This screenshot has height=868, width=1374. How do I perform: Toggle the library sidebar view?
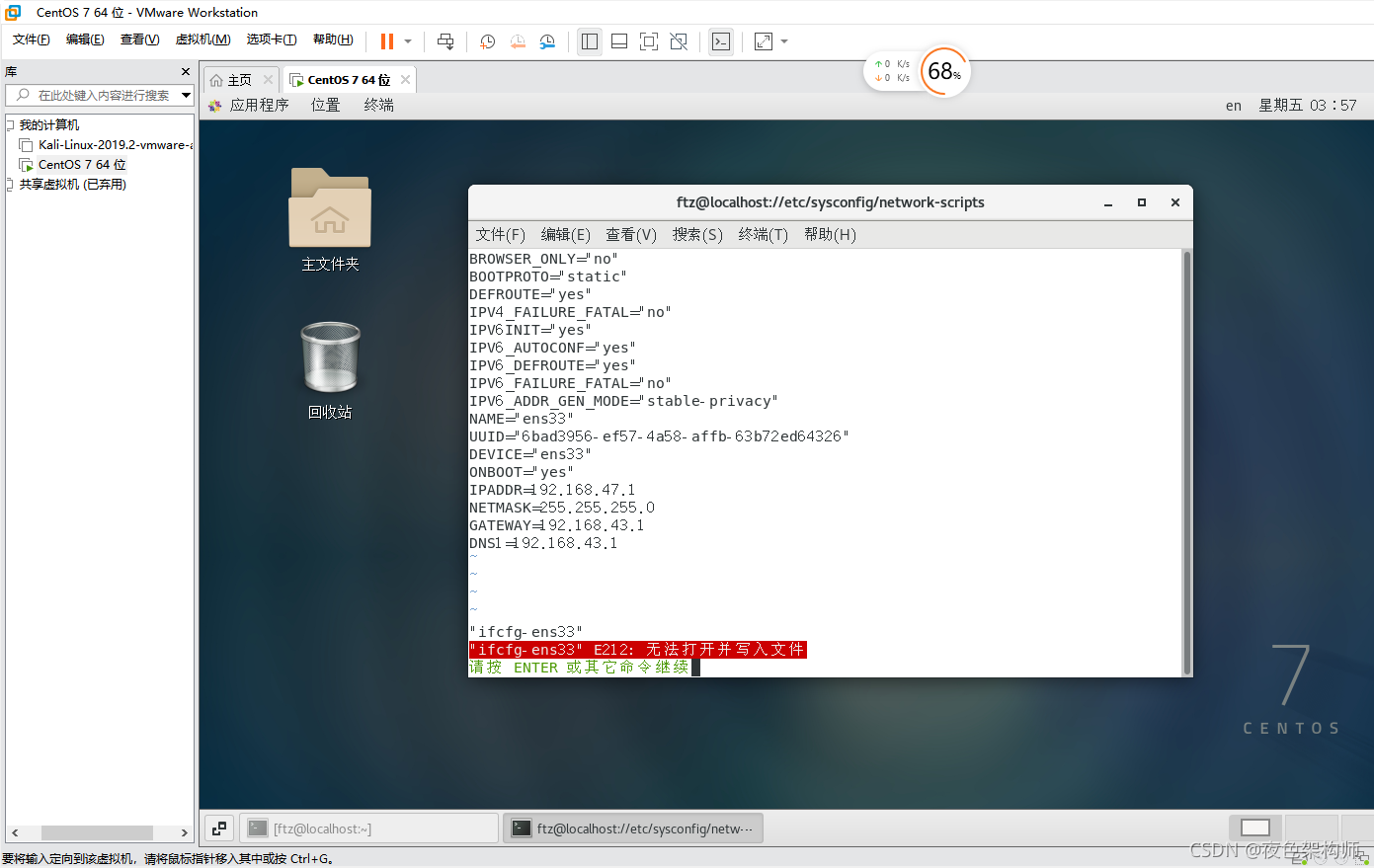[x=590, y=41]
